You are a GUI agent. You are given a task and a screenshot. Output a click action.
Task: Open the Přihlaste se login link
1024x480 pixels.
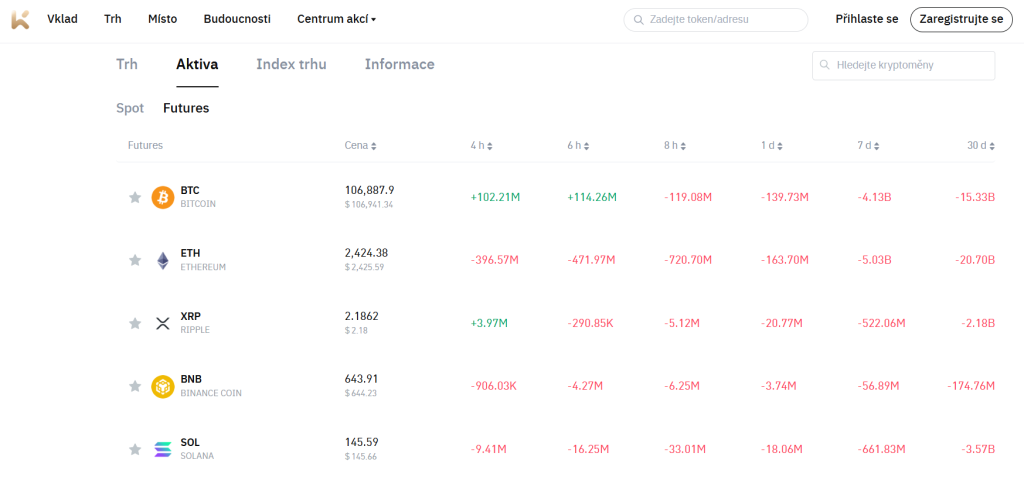[866, 19]
